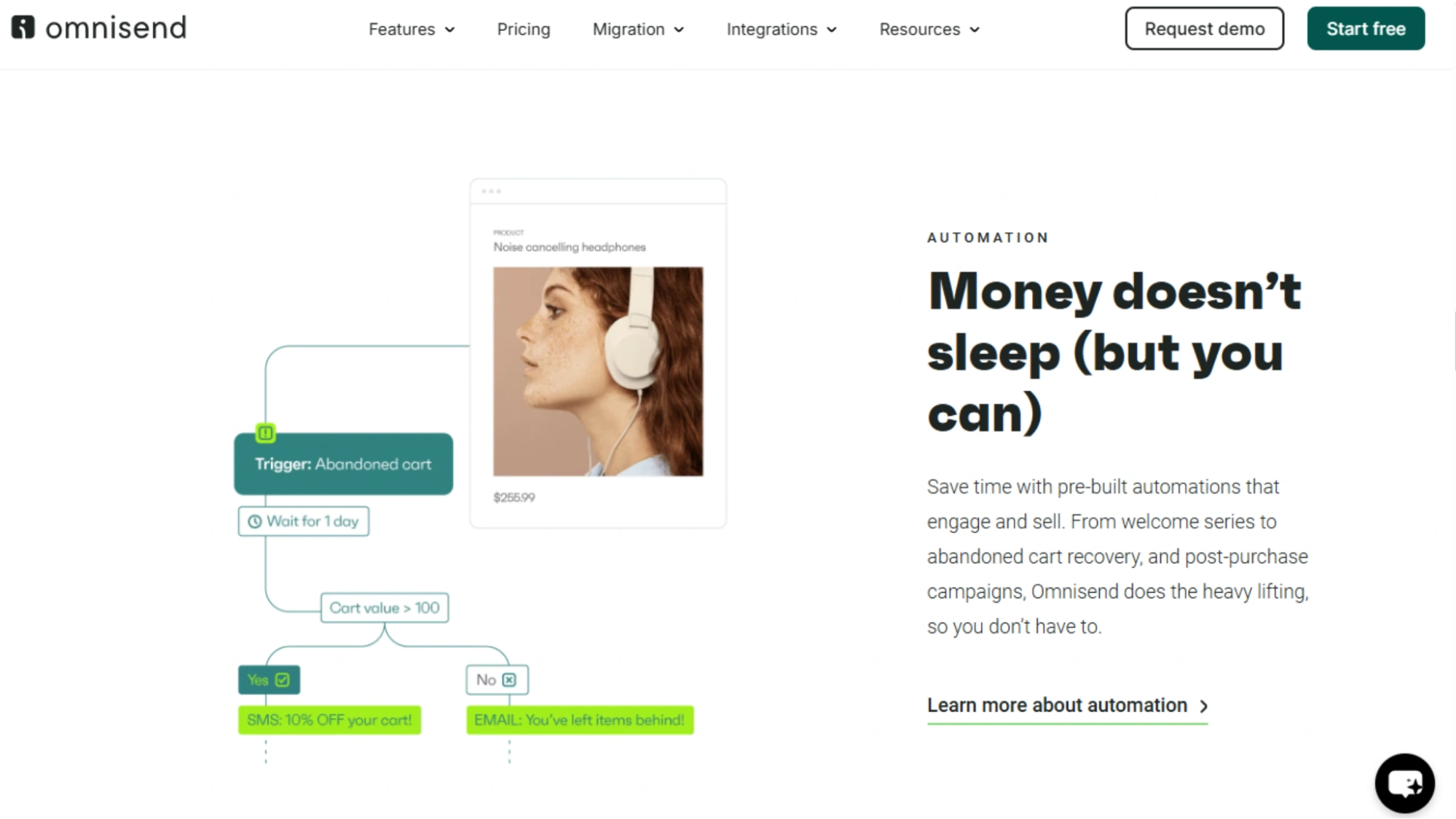The image size is (1456, 819).
Task: Click the Start free button
Action: (1366, 28)
